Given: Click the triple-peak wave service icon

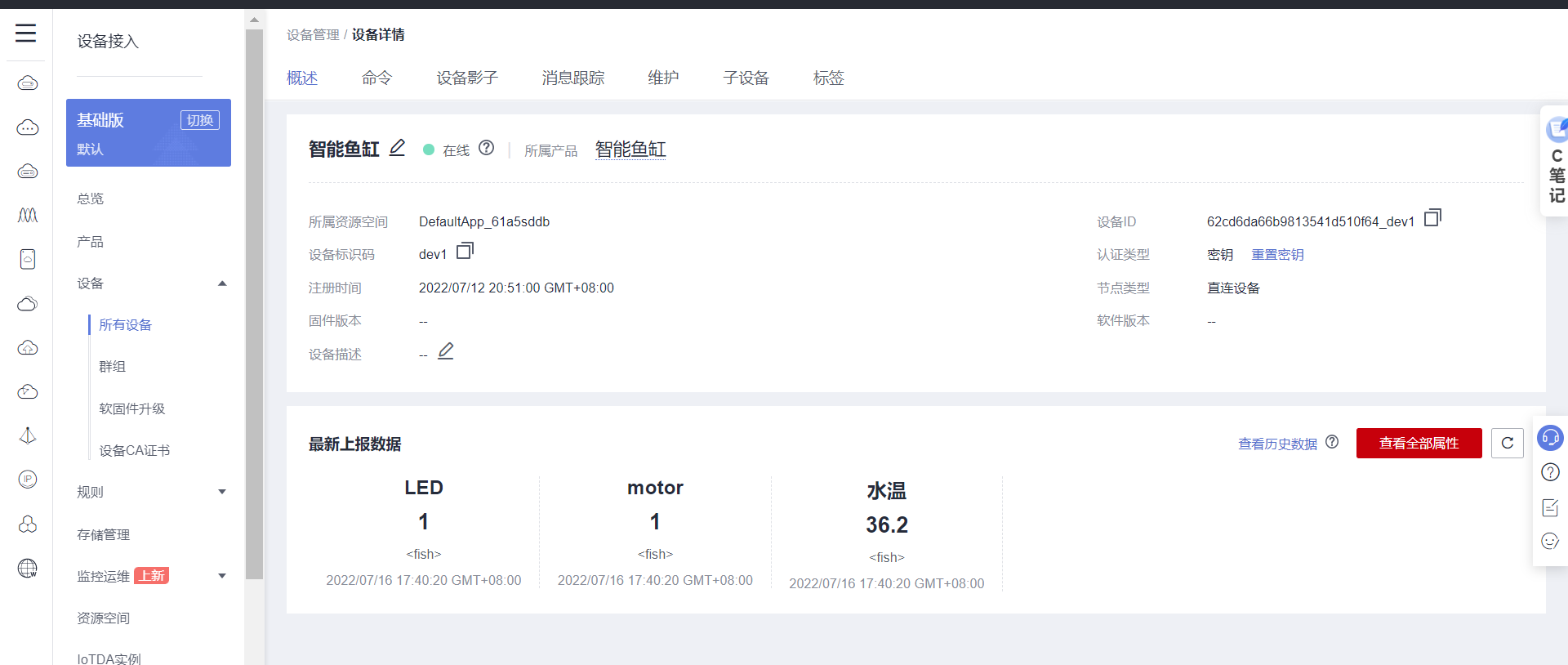Looking at the screenshot, I should [x=28, y=215].
